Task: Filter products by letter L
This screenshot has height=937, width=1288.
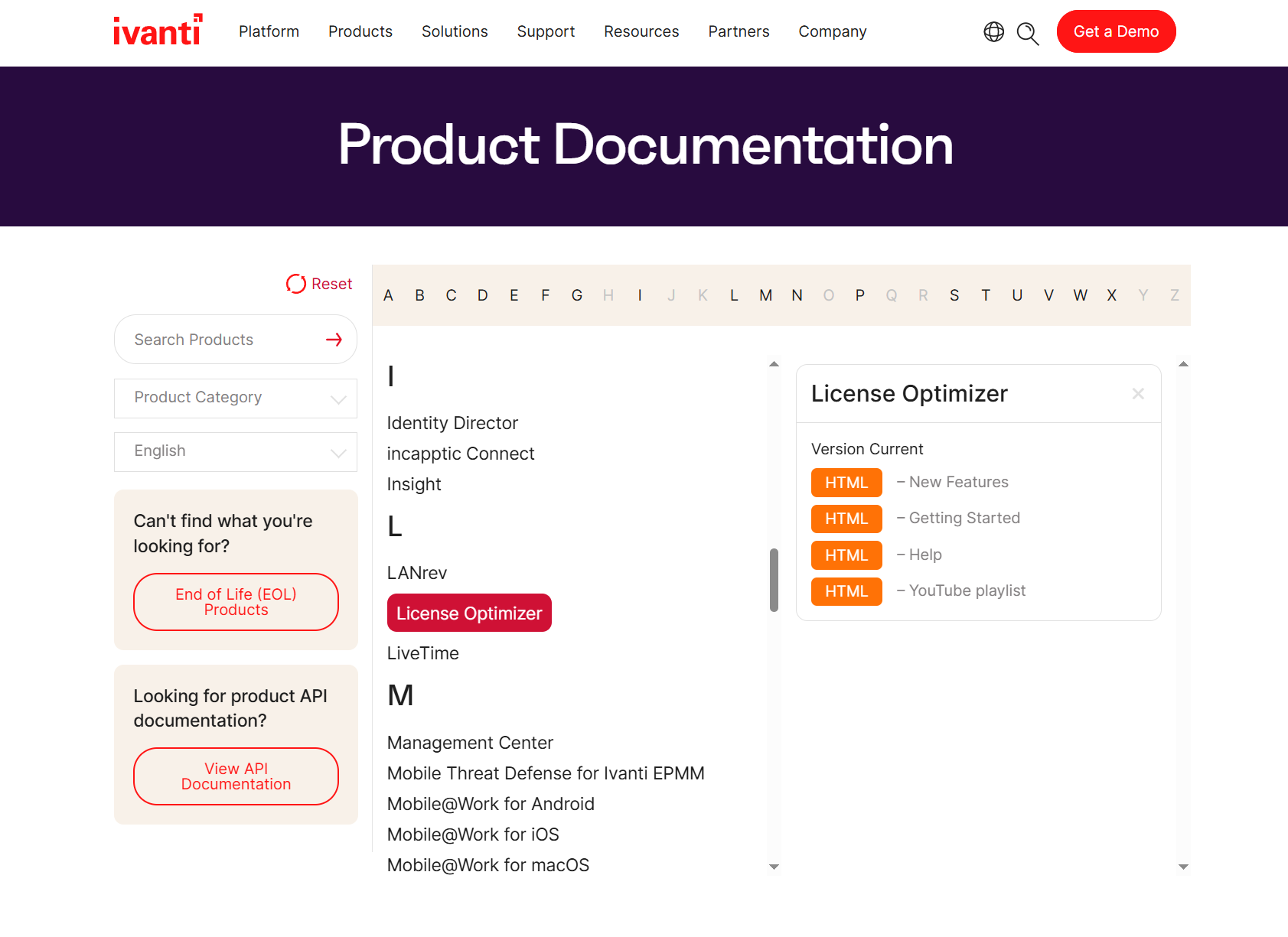Action: [734, 295]
